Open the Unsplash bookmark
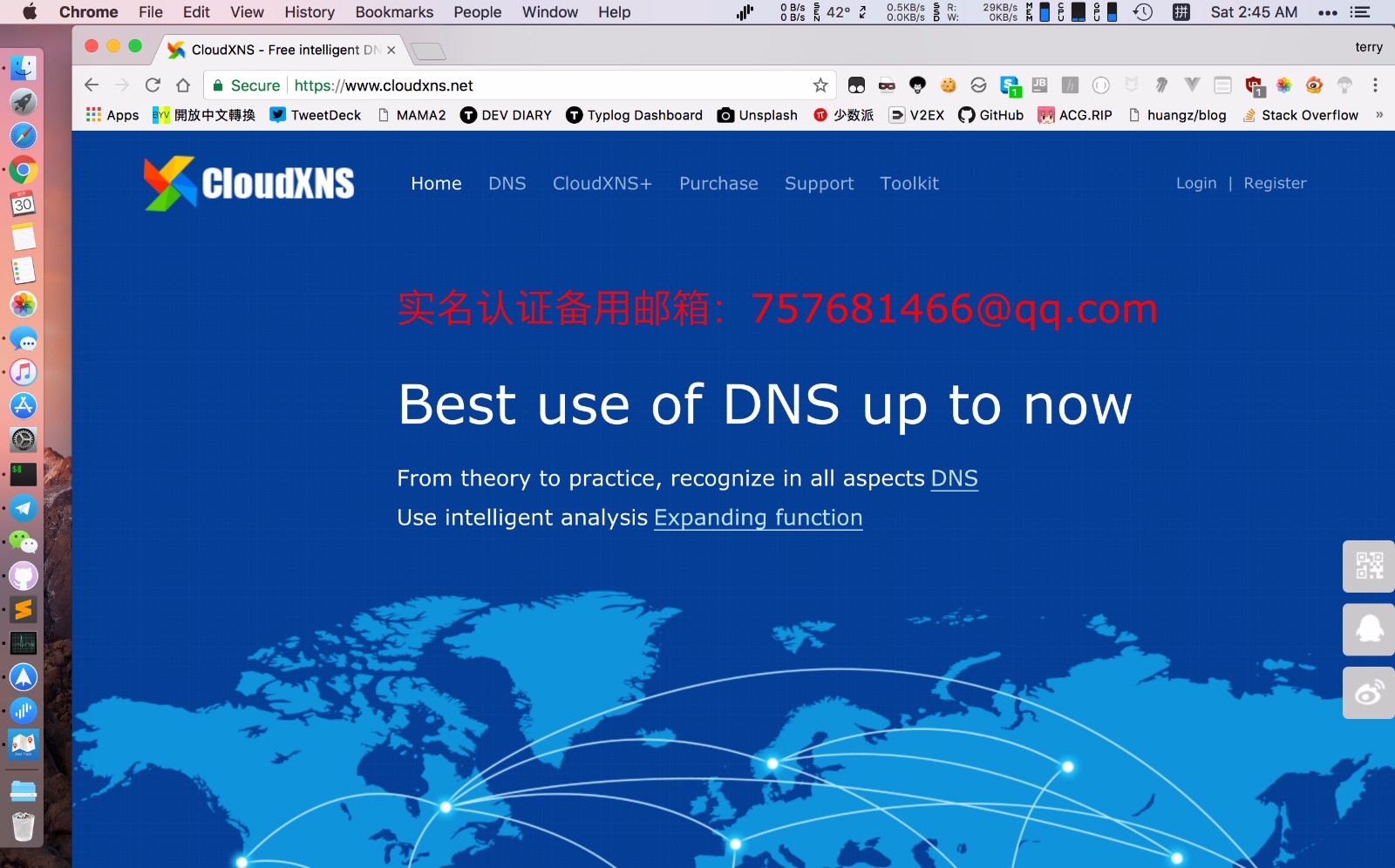This screenshot has width=1395, height=868. pyautogui.click(x=758, y=115)
